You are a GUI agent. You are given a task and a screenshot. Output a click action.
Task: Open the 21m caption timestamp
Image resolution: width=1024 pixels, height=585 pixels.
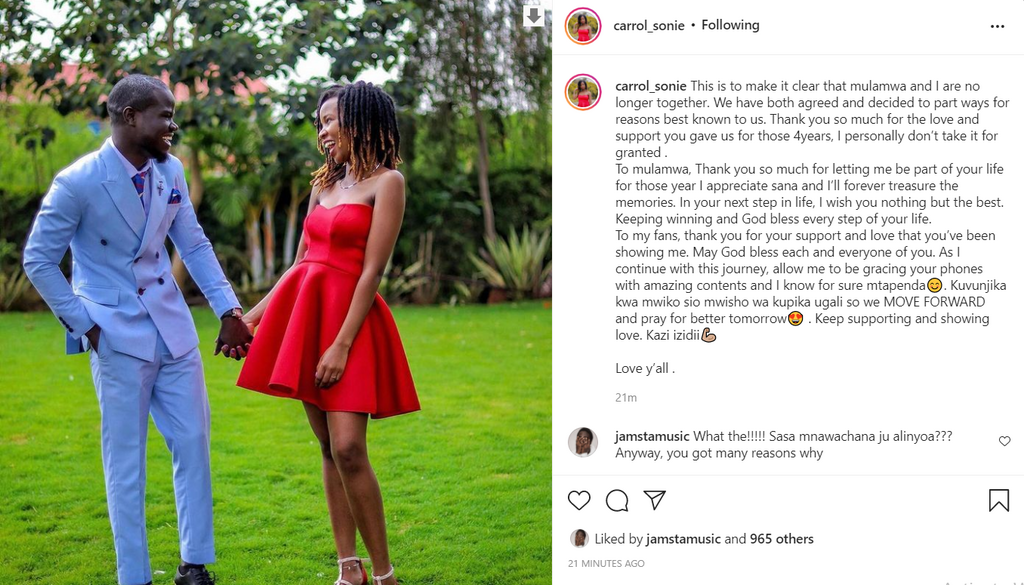click(x=626, y=397)
